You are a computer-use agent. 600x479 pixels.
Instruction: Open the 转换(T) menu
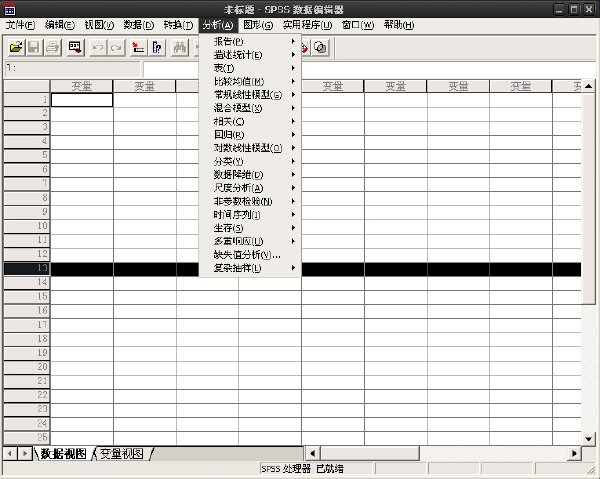click(178, 25)
